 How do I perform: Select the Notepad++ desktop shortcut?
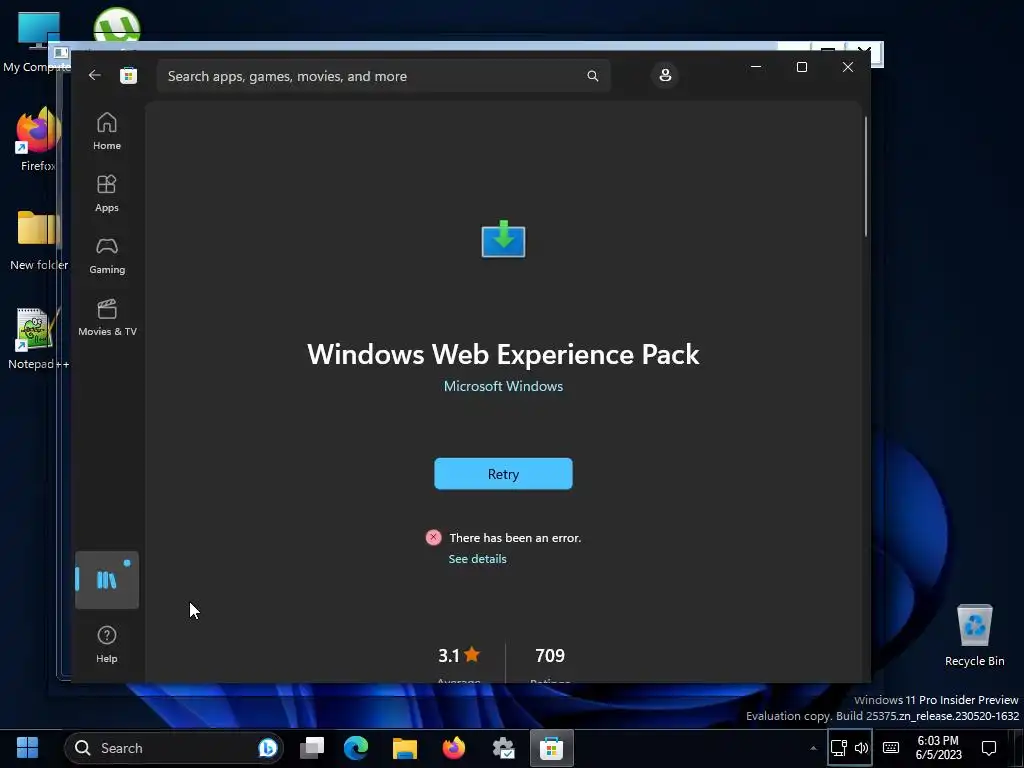pyautogui.click(x=38, y=339)
